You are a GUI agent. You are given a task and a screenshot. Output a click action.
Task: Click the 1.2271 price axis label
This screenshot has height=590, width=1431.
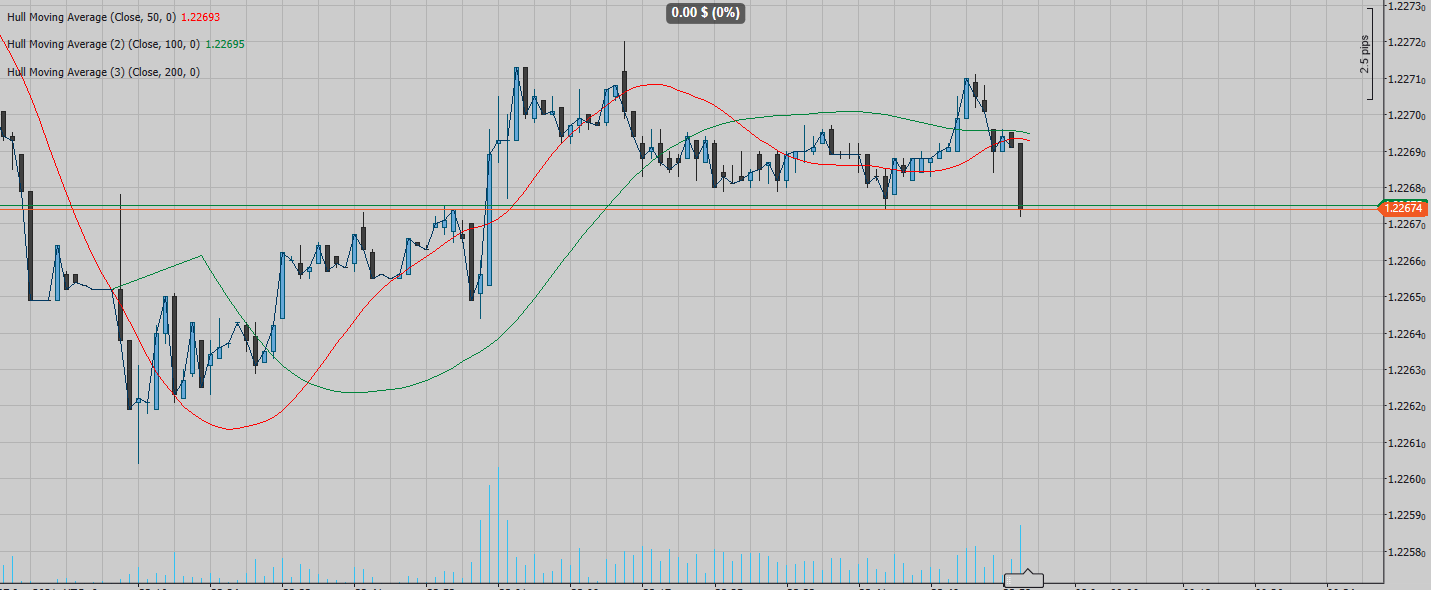(1406, 79)
